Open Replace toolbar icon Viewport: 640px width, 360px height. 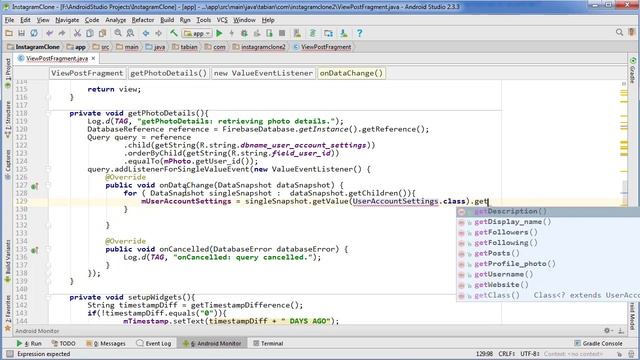click(131, 33)
